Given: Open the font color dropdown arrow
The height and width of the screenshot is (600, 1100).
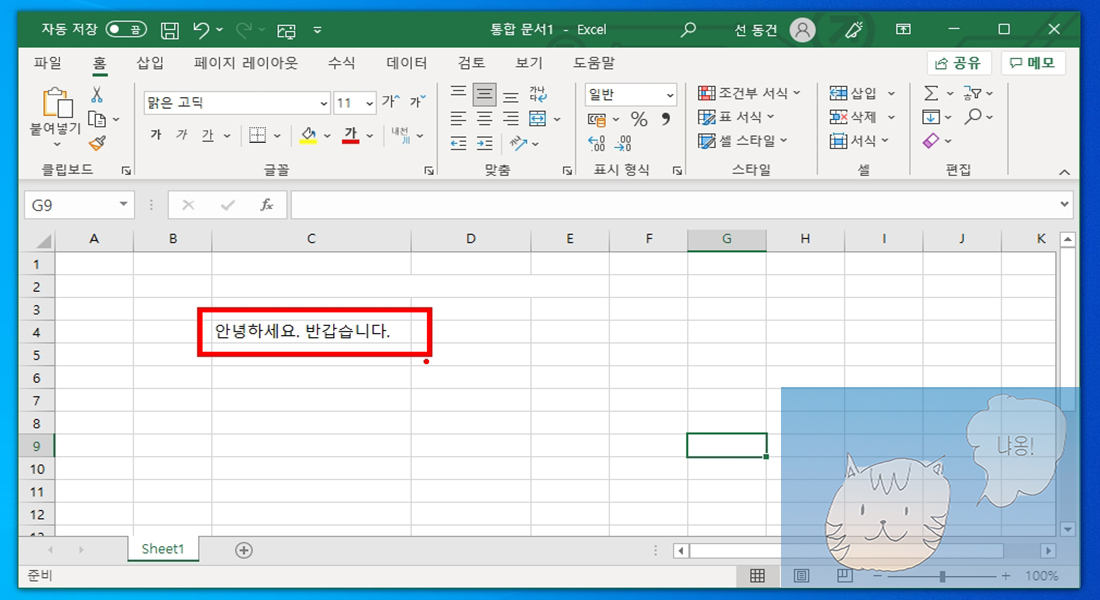Looking at the screenshot, I should point(370,135).
